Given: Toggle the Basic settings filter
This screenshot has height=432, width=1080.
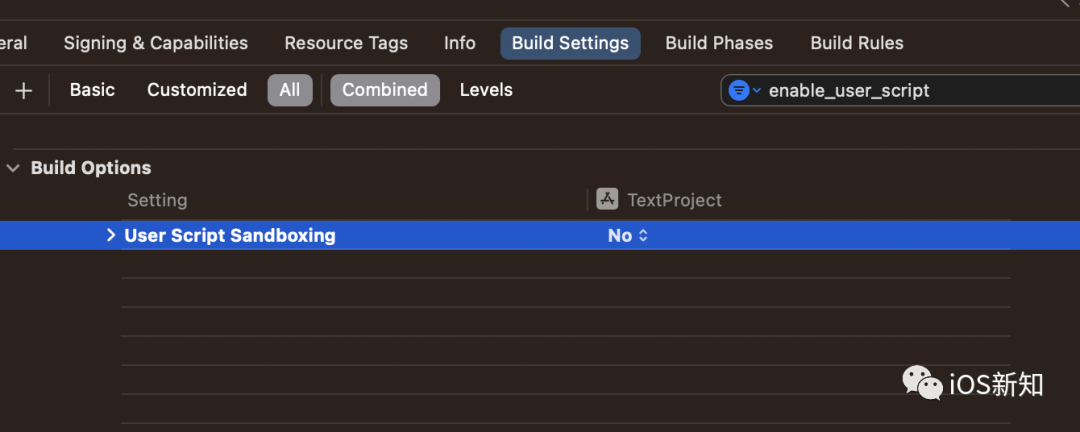Looking at the screenshot, I should tap(92, 90).
